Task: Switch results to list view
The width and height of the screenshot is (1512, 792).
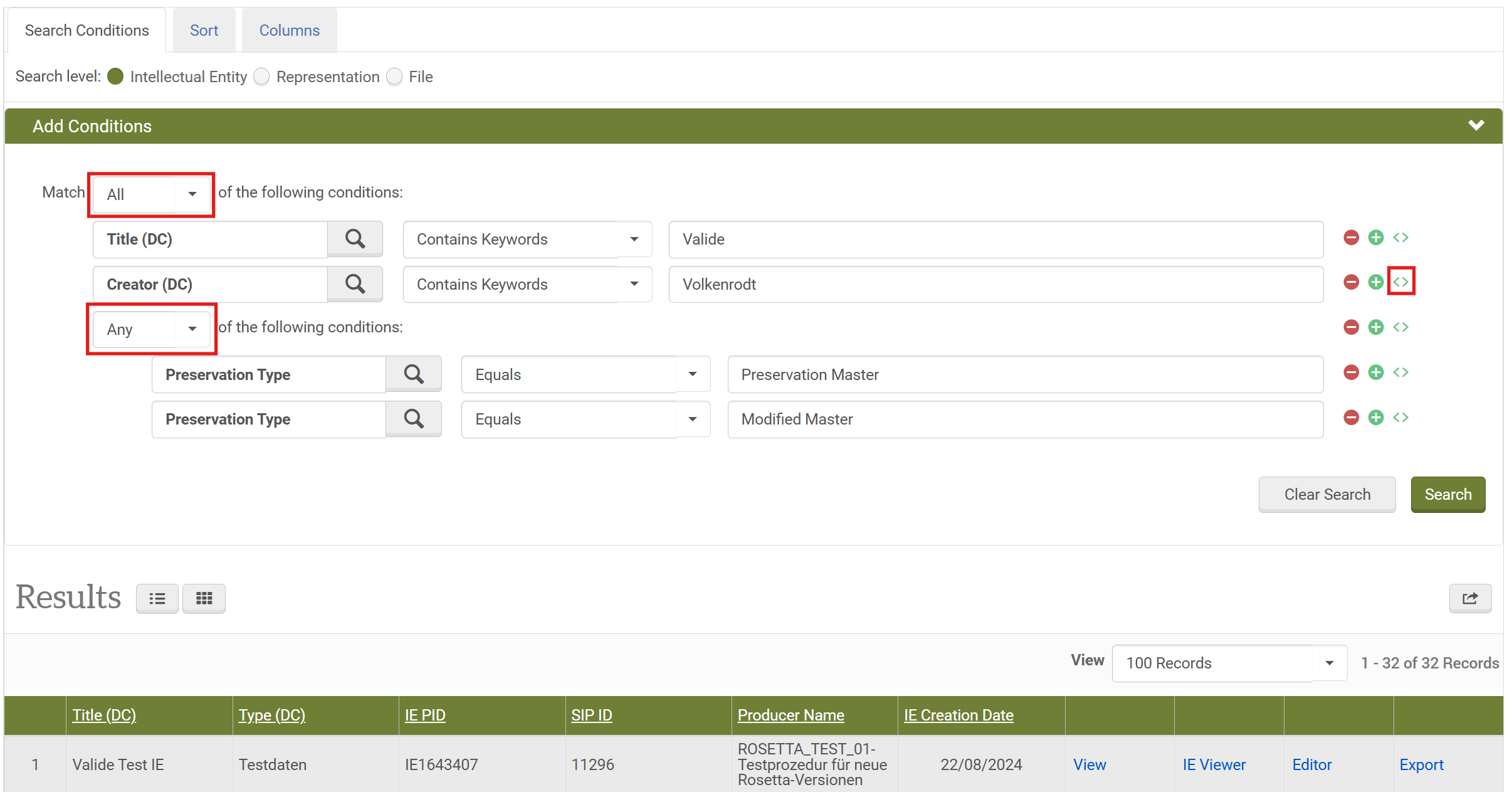Action: 157,598
